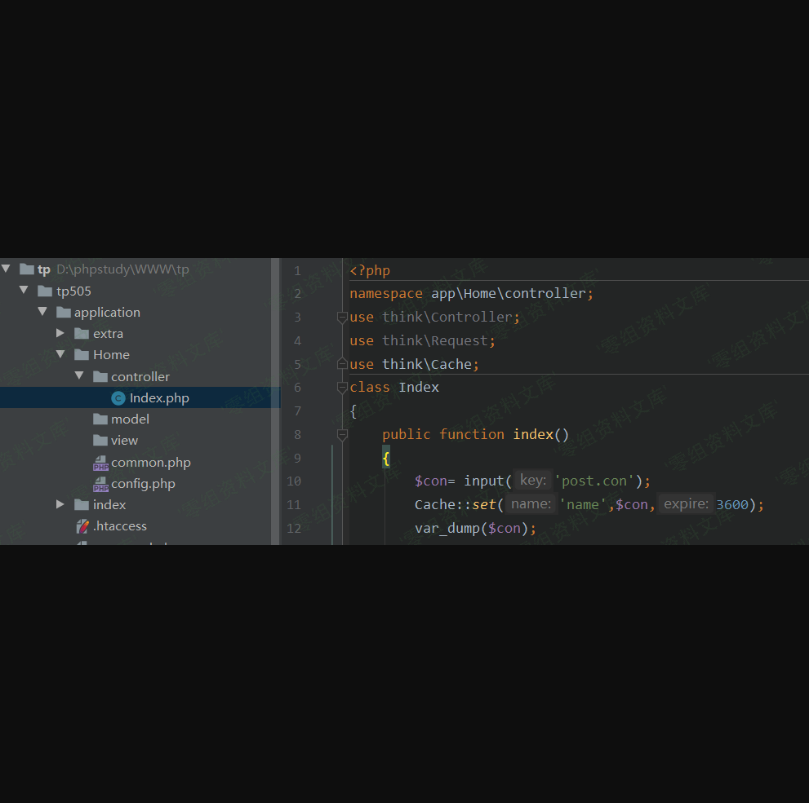The image size is (809, 803).
Task: Expand the extra folder arrow
Action: [x=61, y=333]
